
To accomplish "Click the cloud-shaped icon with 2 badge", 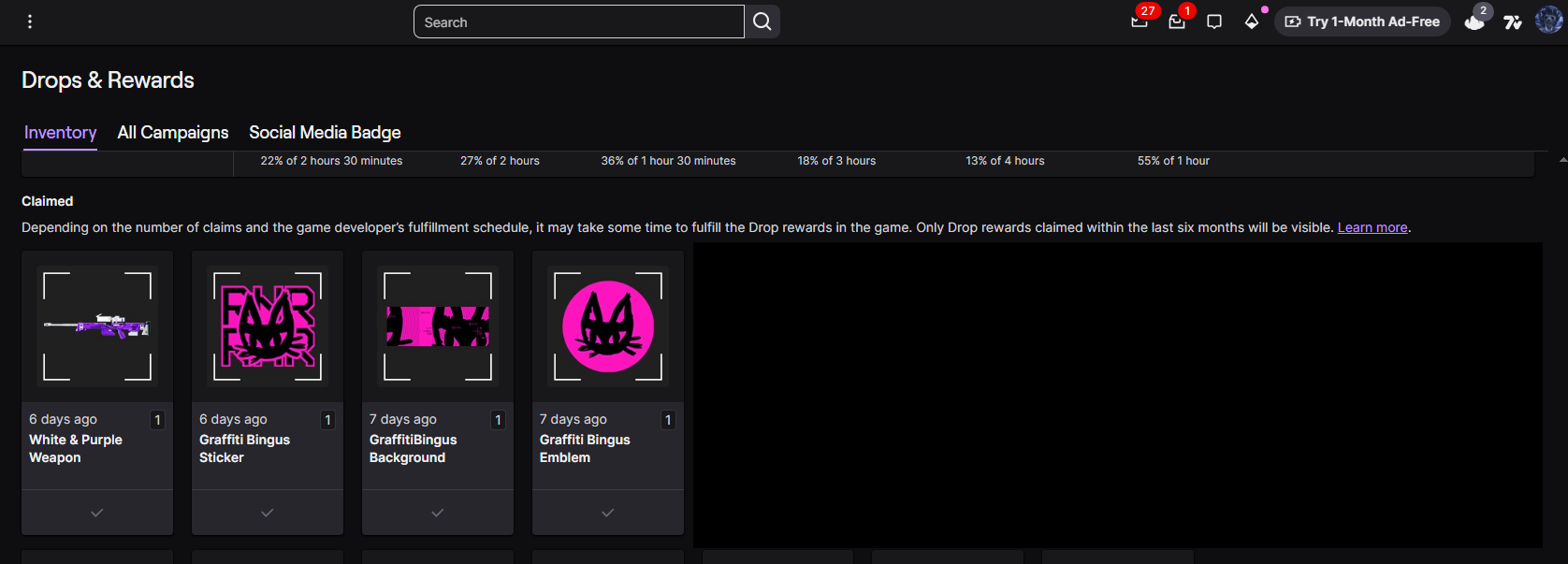I will pyautogui.click(x=1475, y=22).
